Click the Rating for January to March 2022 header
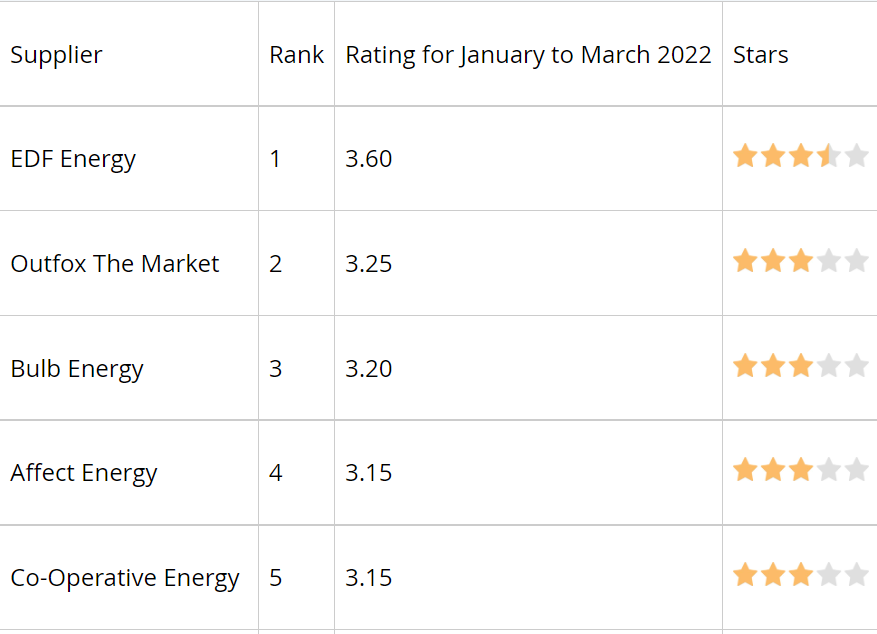877x634 pixels. tap(528, 55)
